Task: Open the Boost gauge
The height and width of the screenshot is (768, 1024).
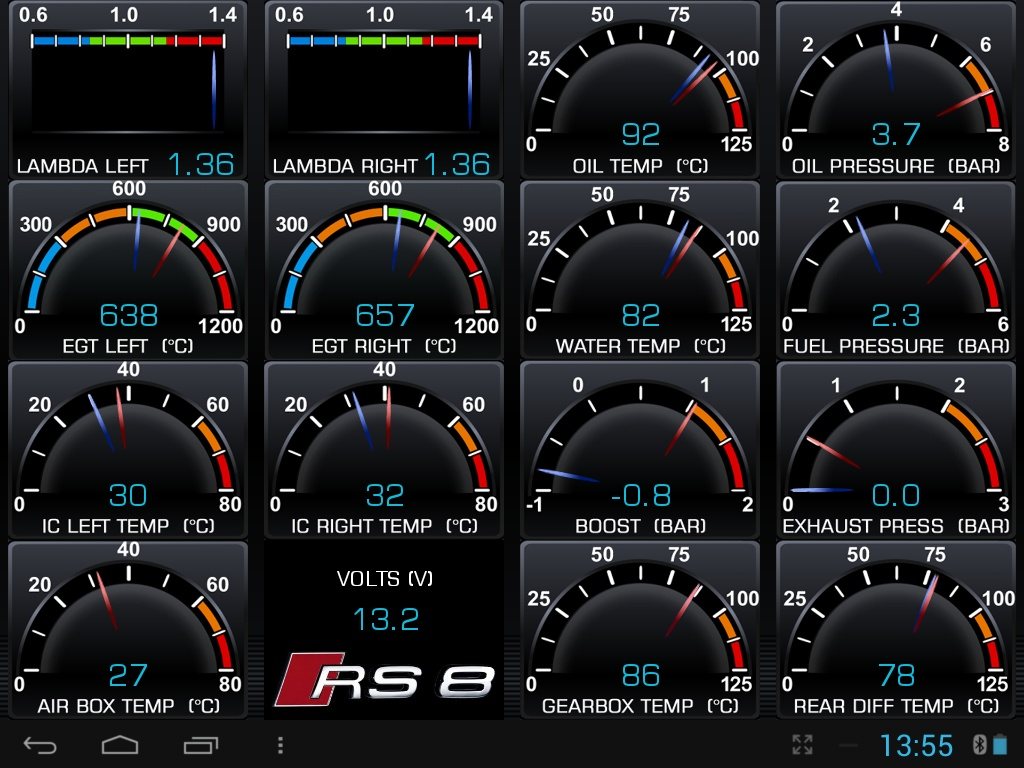Action: 640,450
